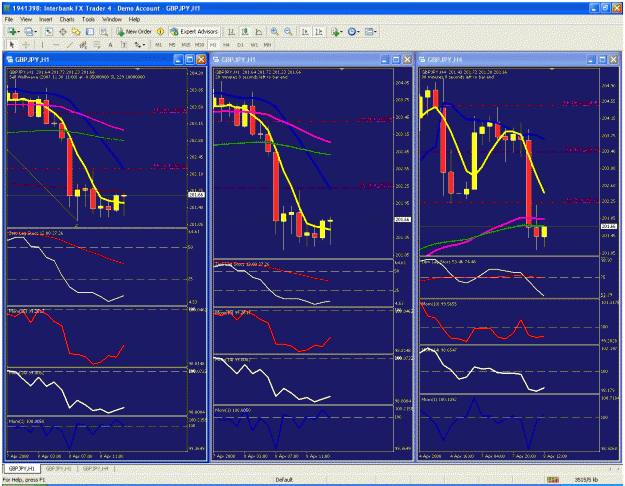The width and height of the screenshot is (625, 486).
Task: Select the text label tool
Action: click(124, 45)
